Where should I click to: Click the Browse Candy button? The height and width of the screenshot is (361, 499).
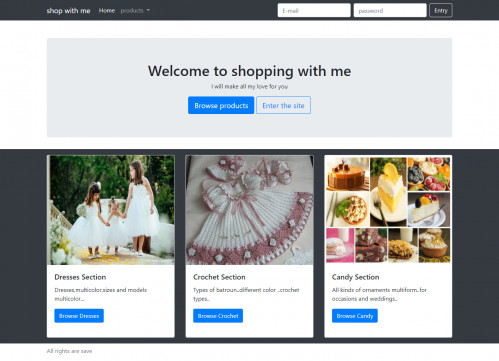coord(355,316)
